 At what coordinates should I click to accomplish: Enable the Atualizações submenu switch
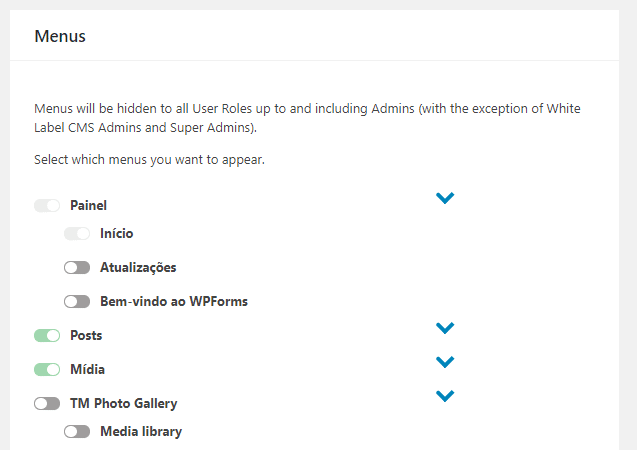(x=77, y=268)
